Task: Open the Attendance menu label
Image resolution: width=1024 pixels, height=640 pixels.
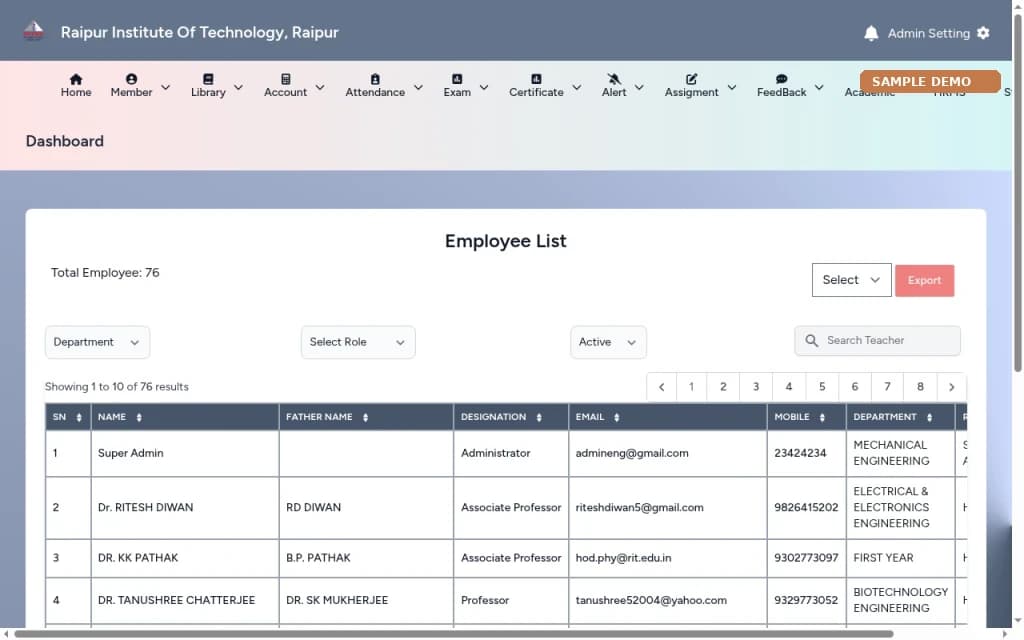Action: [375, 93]
